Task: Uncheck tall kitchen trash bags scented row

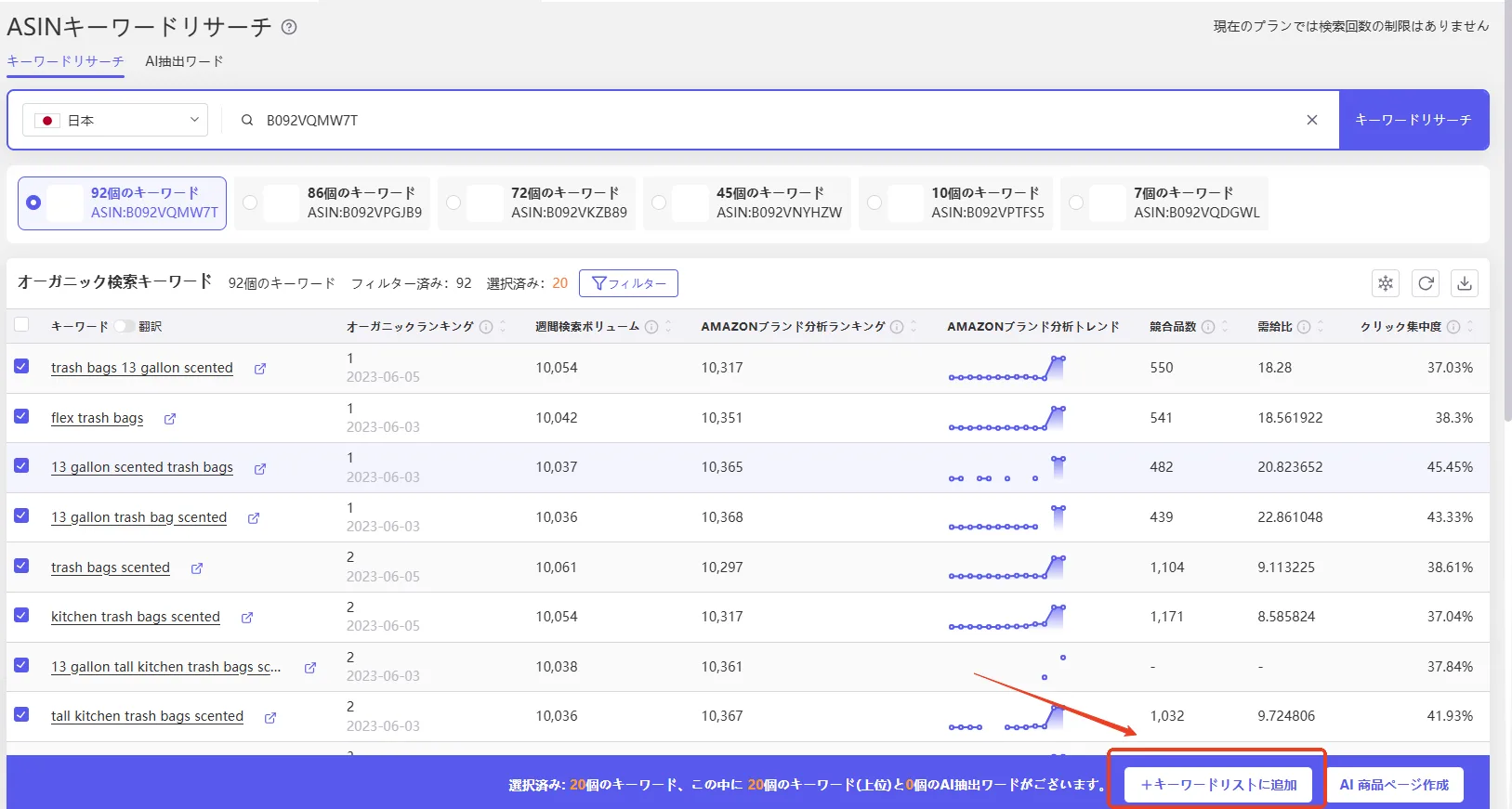Action: [21, 714]
